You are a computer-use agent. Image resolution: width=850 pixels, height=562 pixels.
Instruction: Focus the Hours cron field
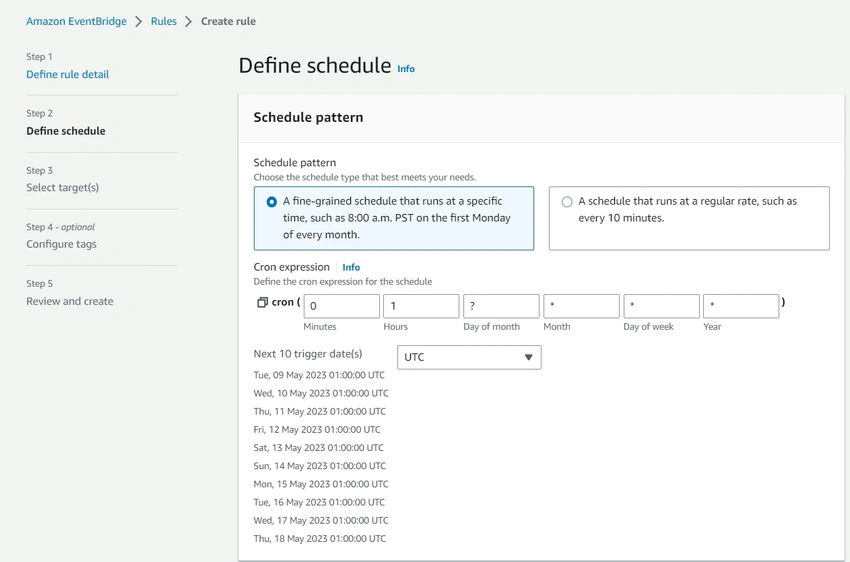[x=421, y=306]
